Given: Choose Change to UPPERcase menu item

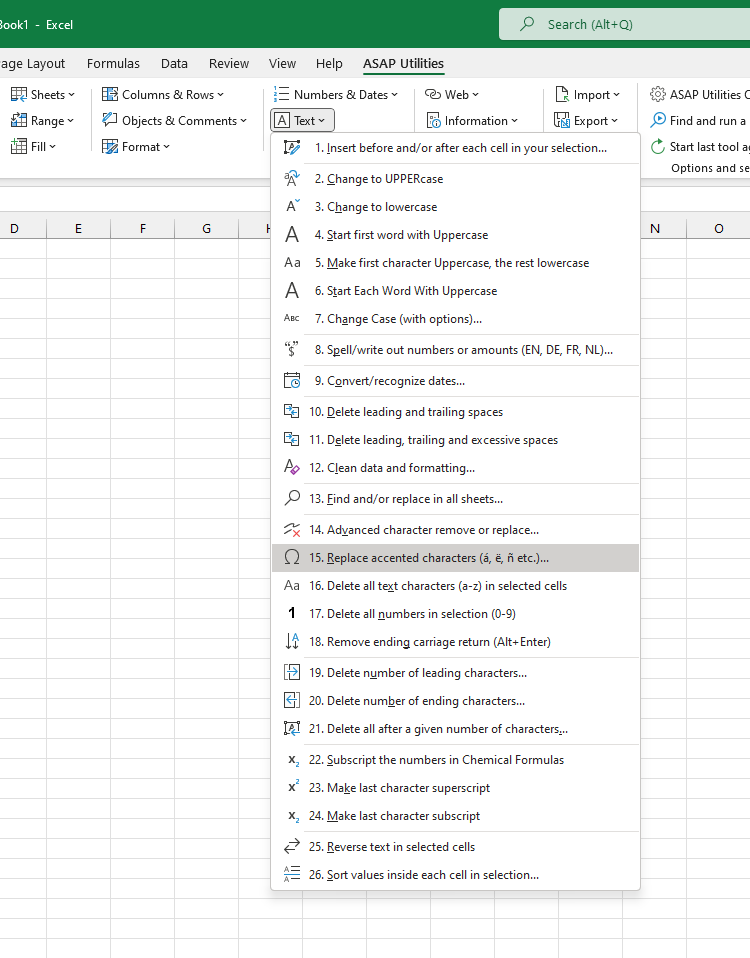Looking at the screenshot, I should click(456, 179).
